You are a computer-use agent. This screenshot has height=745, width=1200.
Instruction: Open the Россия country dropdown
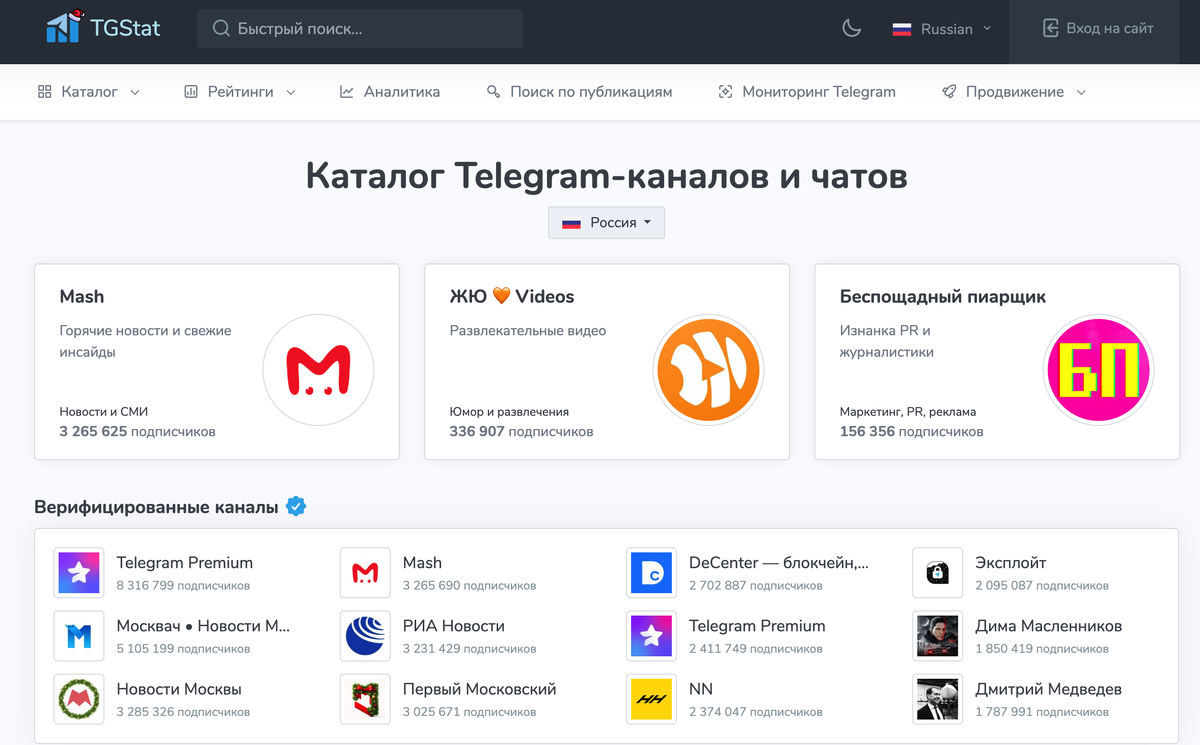tap(606, 222)
